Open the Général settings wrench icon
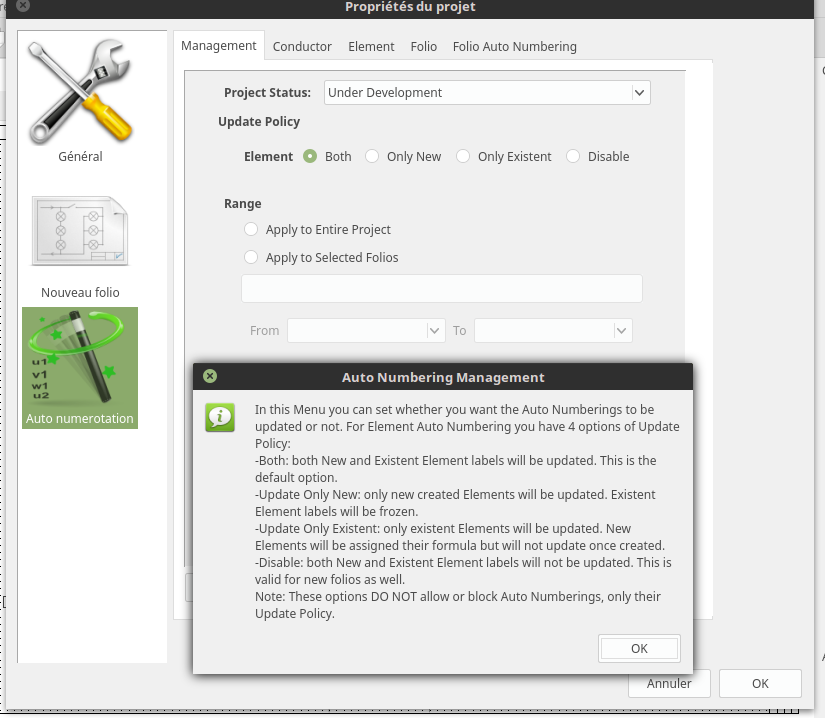Viewport: 825px width, 718px height. [x=80, y=92]
